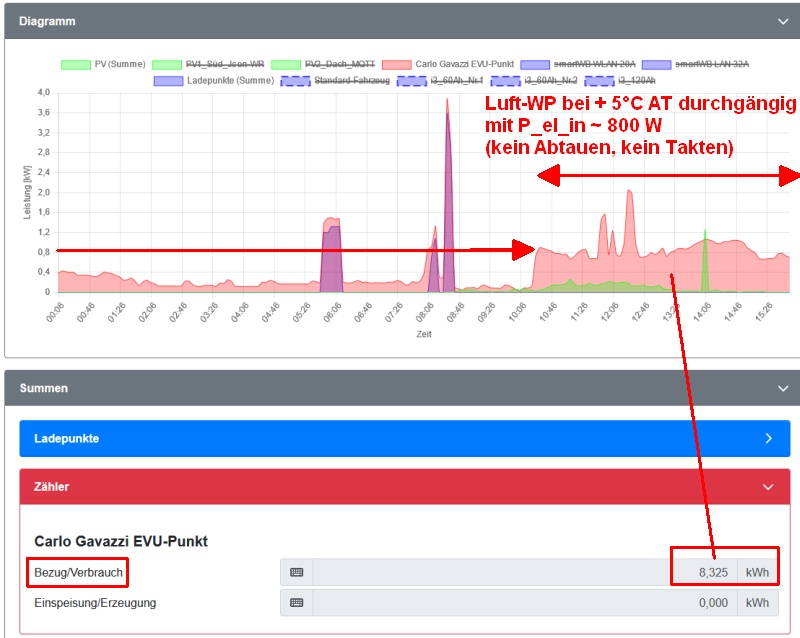
Task: Toggle smartWB-WLAN-20A legend entry
Action: (578, 64)
